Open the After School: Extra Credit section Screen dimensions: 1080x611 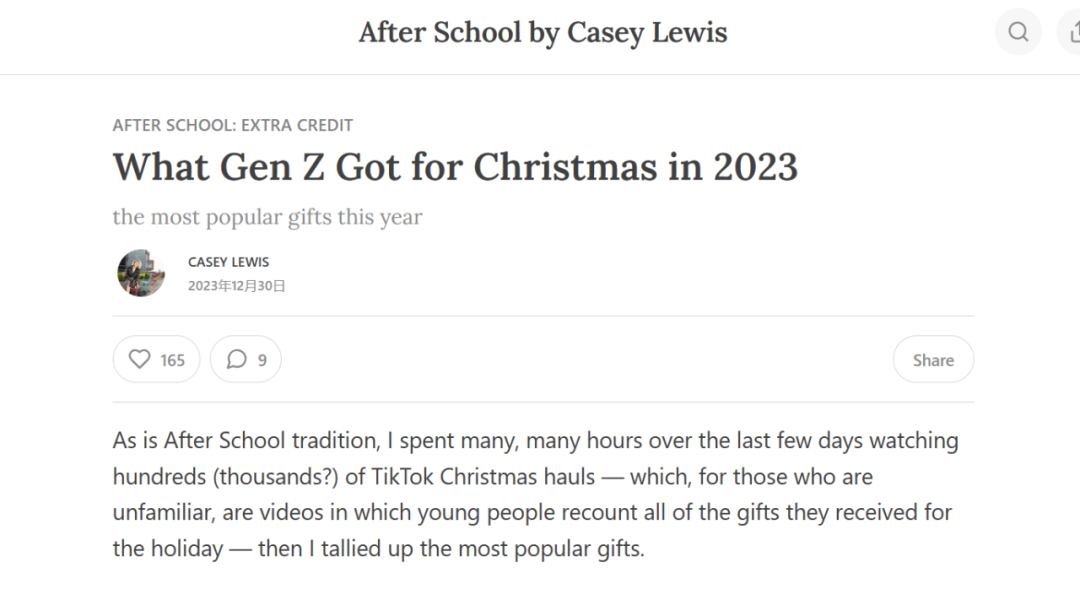[x=233, y=125]
